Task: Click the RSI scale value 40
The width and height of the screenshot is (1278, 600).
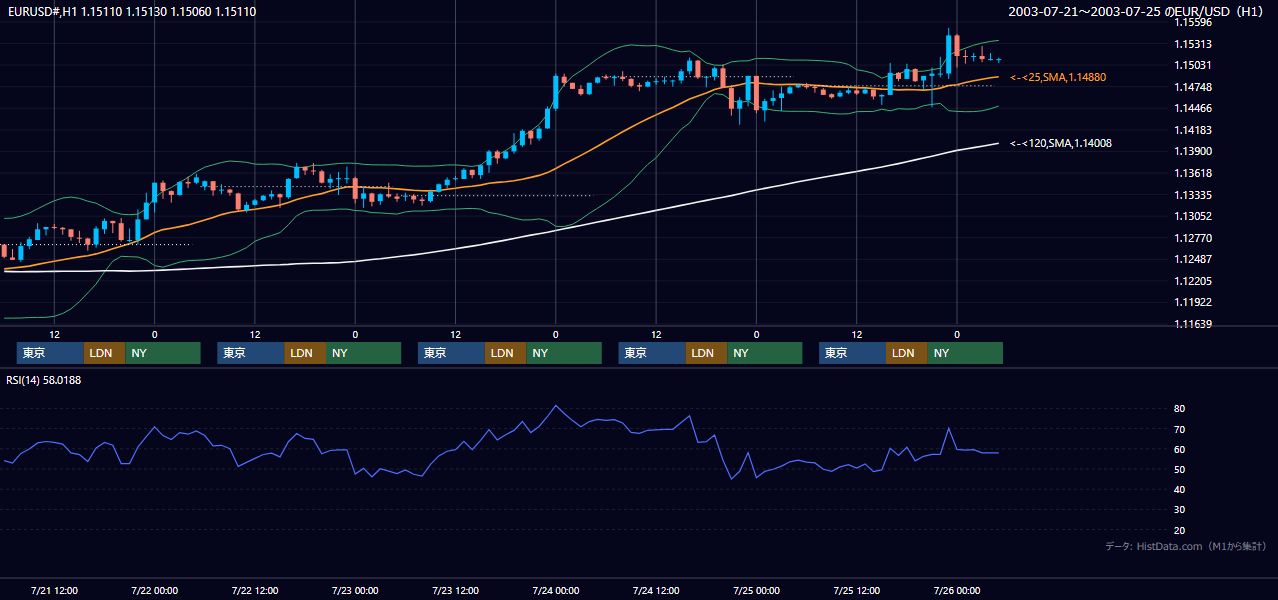Action: 1179,489
